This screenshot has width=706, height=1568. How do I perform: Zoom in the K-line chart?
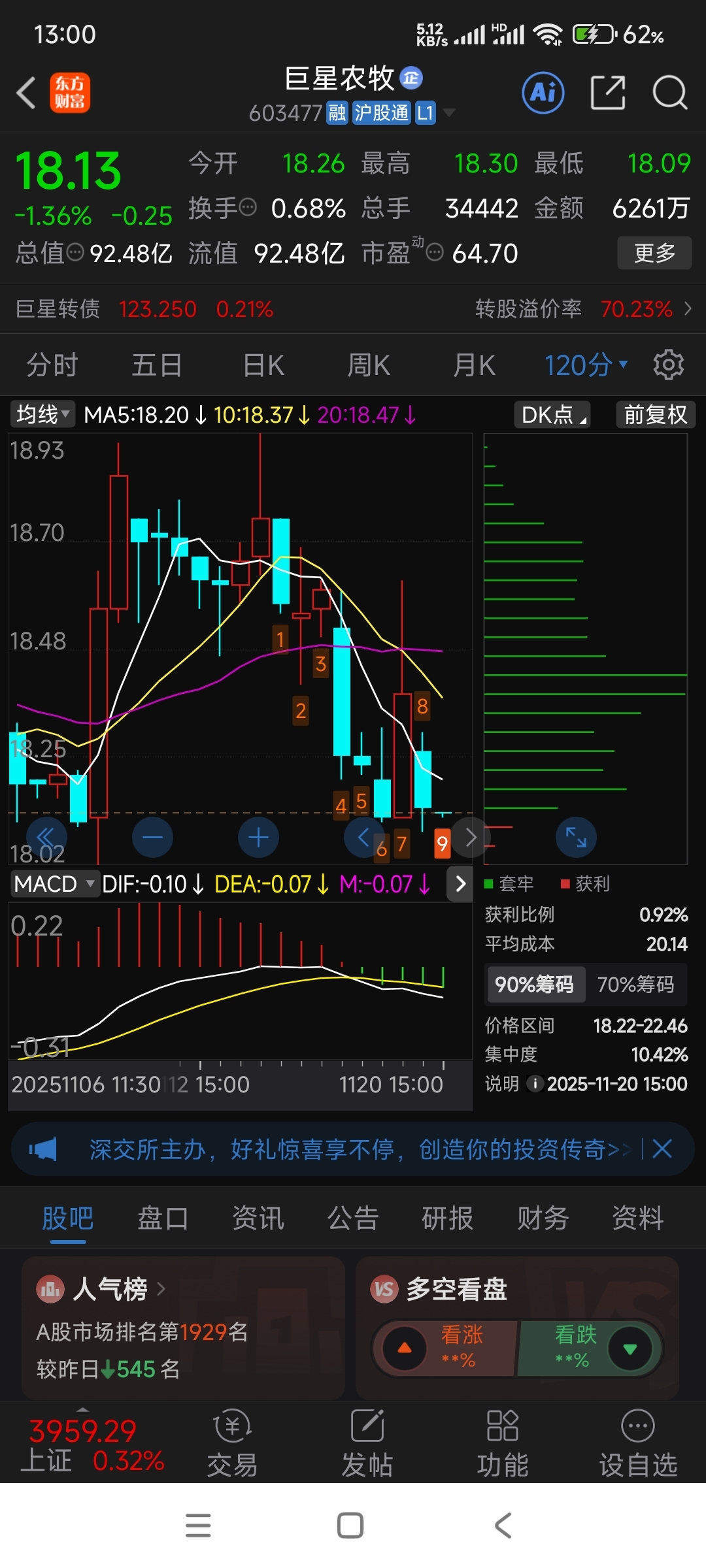pyautogui.click(x=258, y=837)
